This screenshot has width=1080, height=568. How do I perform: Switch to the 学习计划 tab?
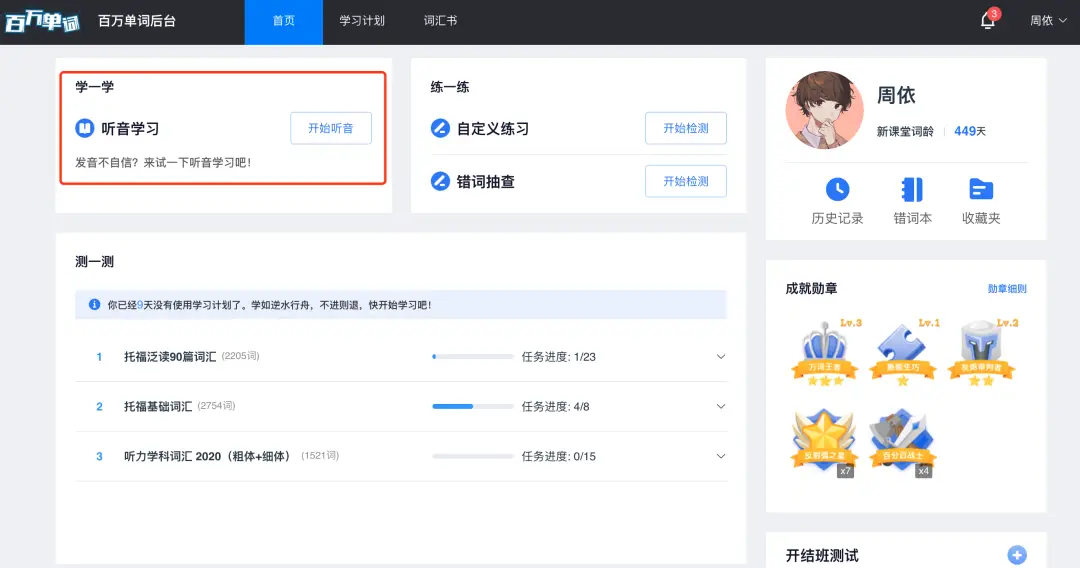click(x=362, y=21)
